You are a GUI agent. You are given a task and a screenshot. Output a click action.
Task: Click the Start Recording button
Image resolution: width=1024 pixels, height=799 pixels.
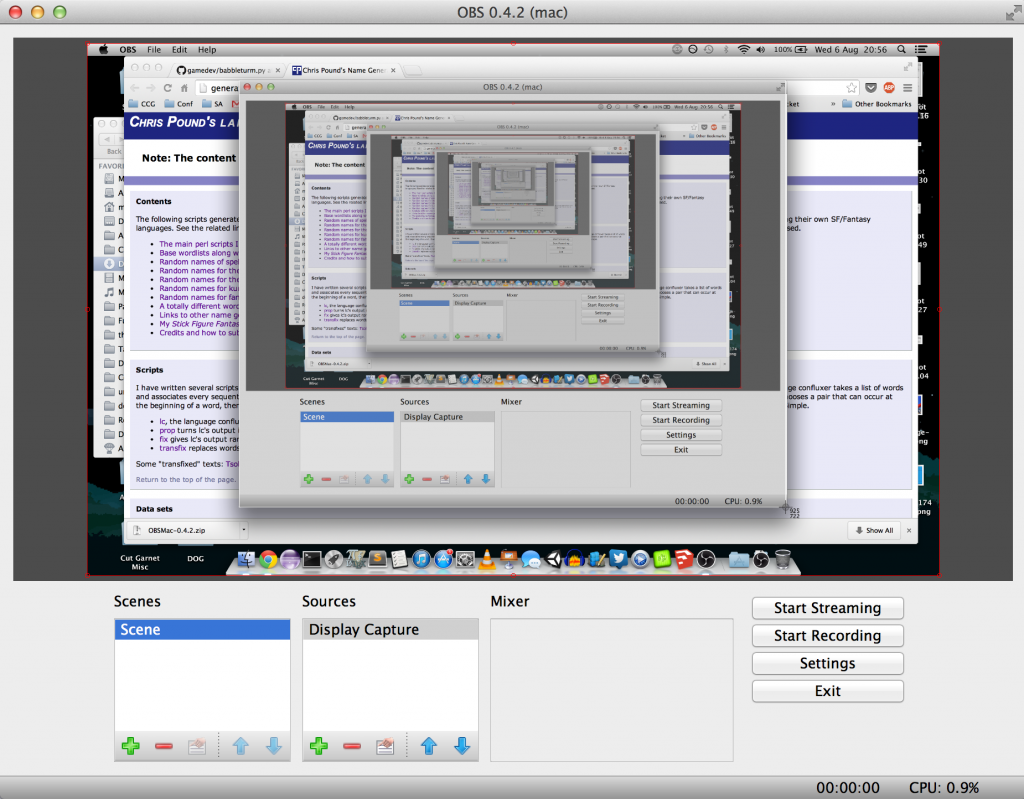827,635
